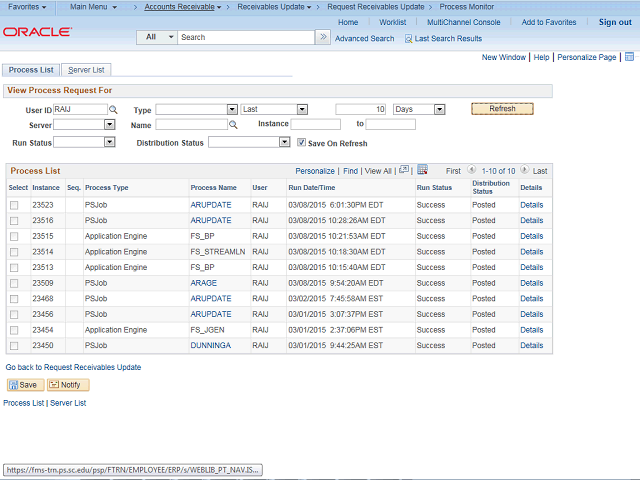
Task: Switch to the Server List tab
Action: 86,70
